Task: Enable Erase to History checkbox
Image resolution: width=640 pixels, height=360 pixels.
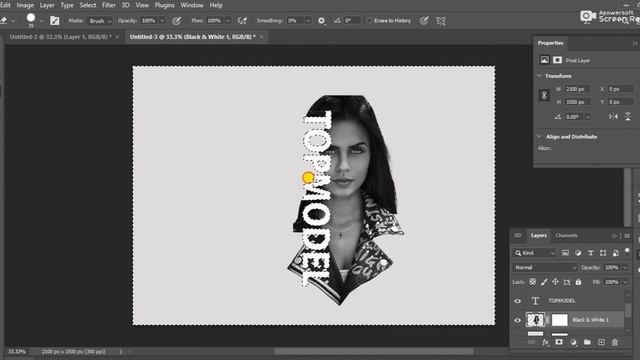Action: 369,20
